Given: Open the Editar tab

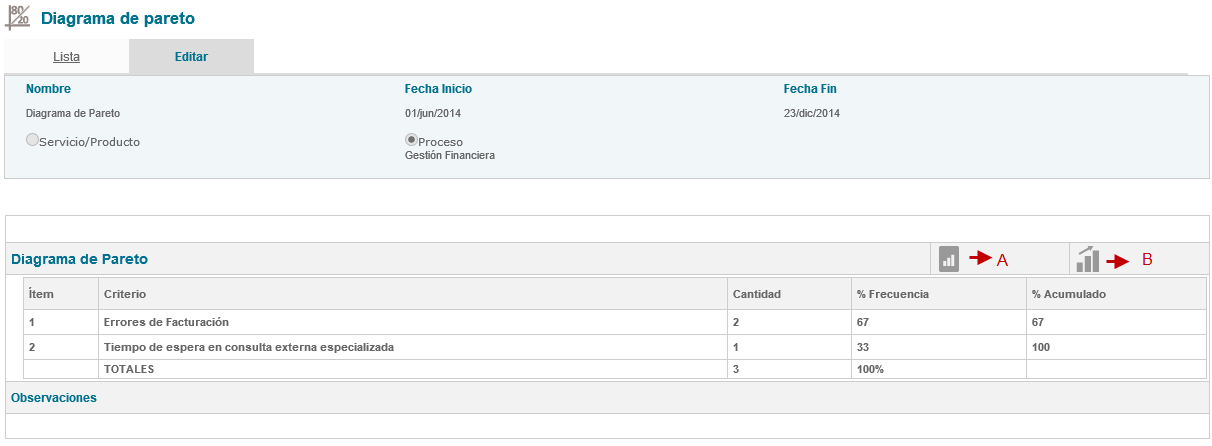Looking at the screenshot, I should (x=191, y=57).
